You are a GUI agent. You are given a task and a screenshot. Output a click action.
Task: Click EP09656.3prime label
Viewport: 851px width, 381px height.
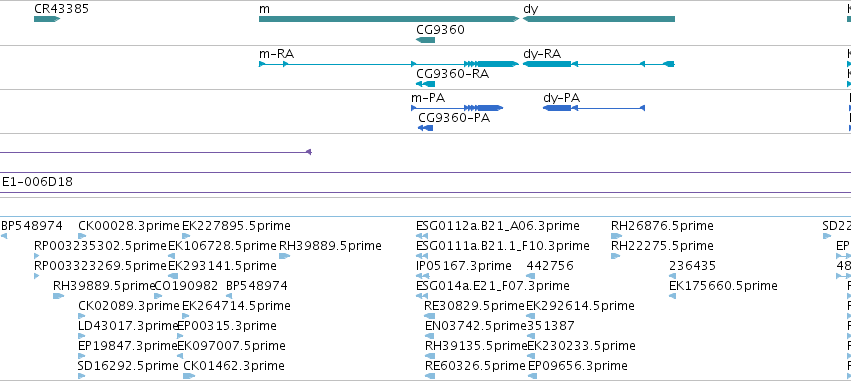pyautogui.click(x=578, y=366)
